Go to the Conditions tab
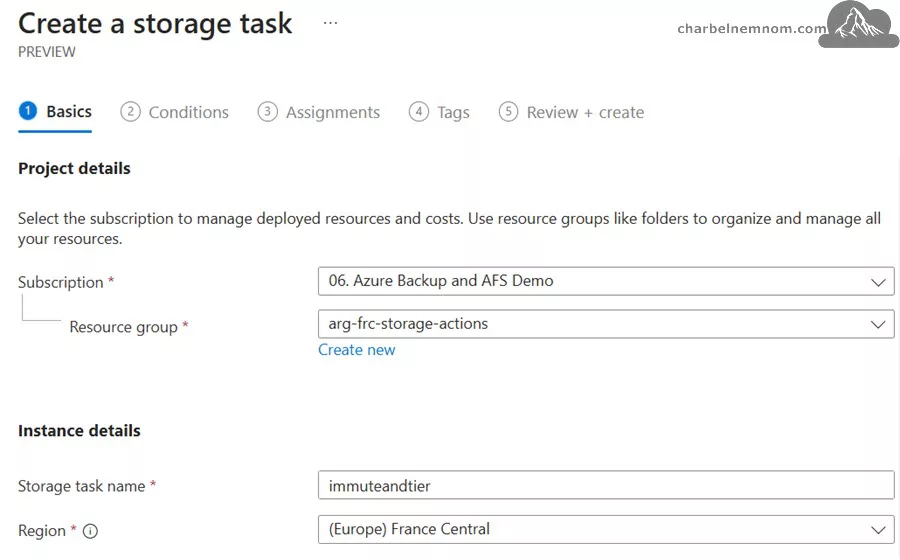 tap(174, 112)
